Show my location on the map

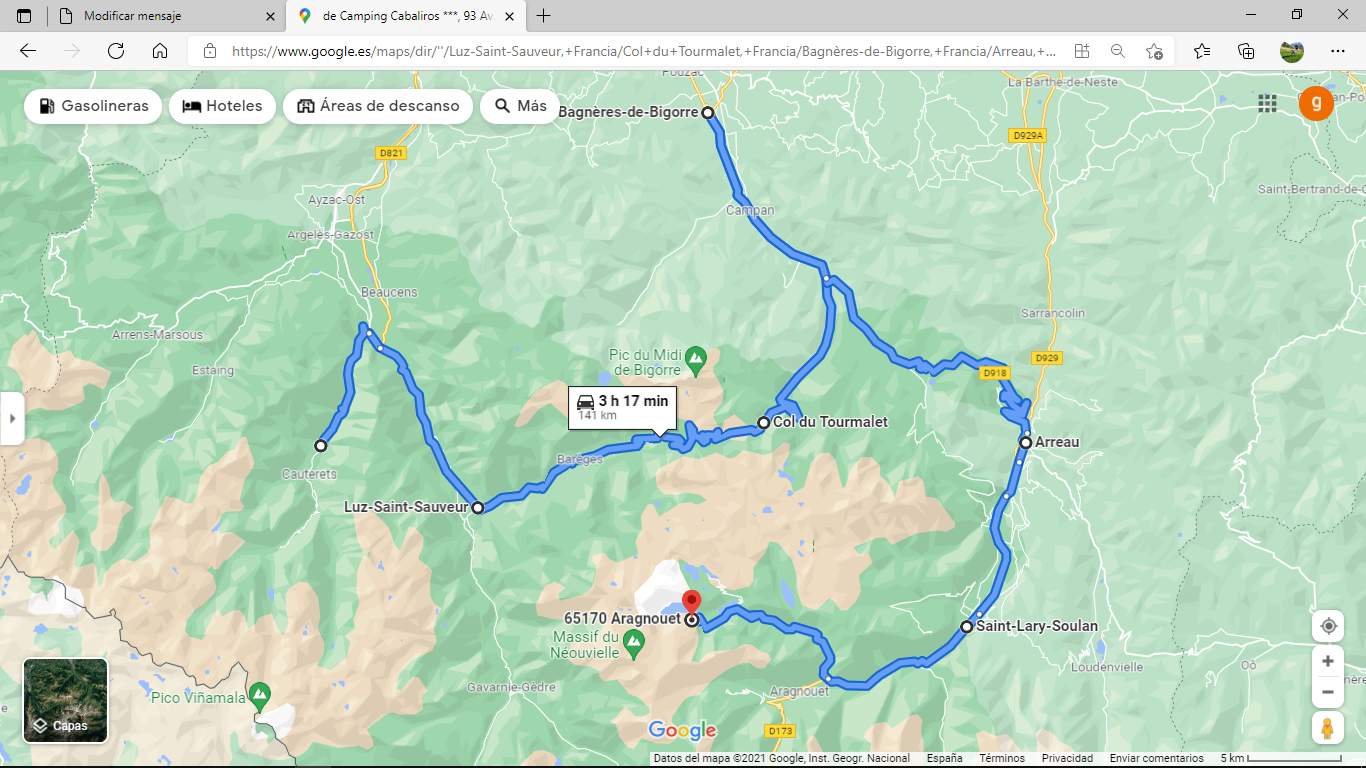pyautogui.click(x=1328, y=626)
